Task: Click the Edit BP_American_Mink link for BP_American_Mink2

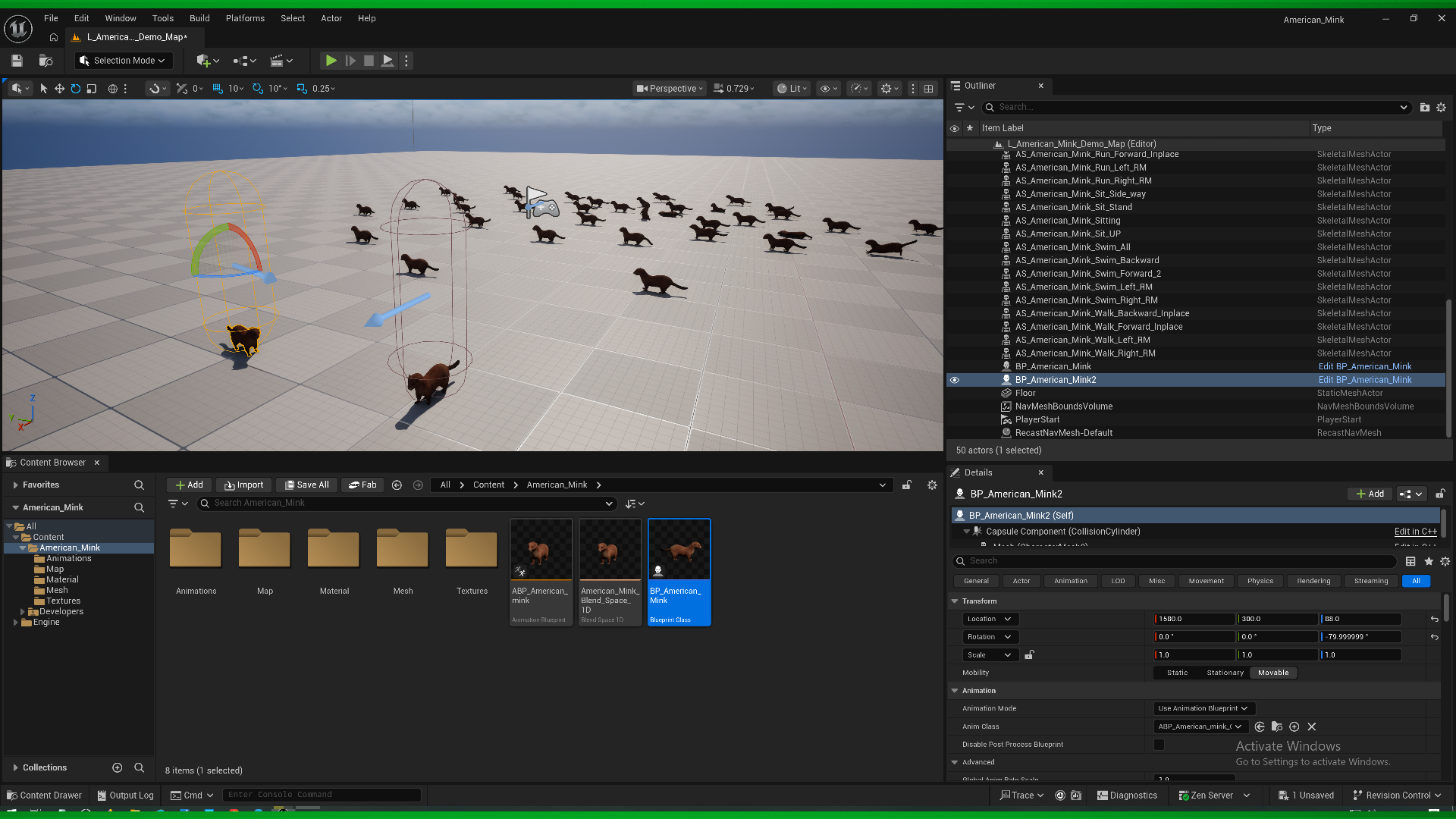Action: [x=1365, y=380]
